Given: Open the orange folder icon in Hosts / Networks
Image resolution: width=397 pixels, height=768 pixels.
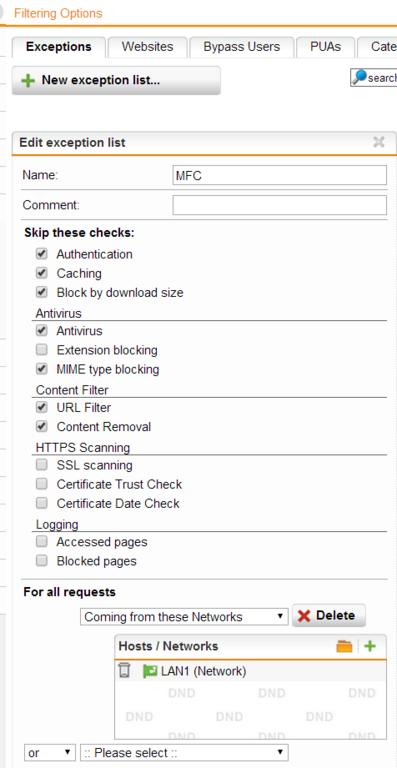Looking at the screenshot, I should [344, 647].
